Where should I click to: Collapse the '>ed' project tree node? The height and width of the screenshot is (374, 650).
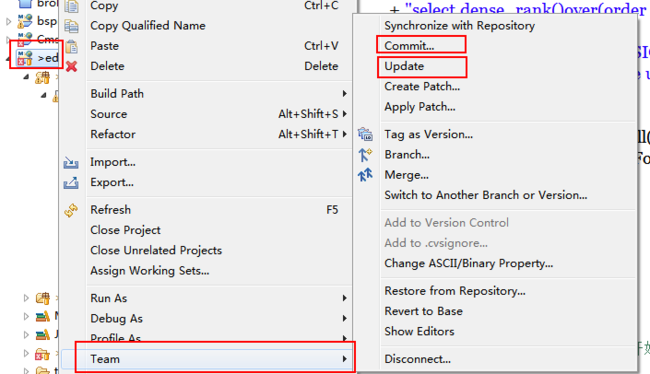click(9, 58)
